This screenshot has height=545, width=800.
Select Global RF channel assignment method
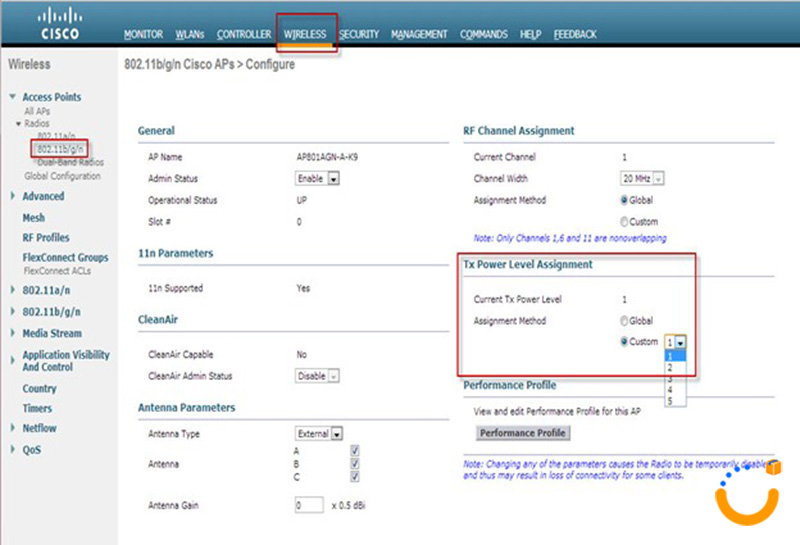point(626,200)
